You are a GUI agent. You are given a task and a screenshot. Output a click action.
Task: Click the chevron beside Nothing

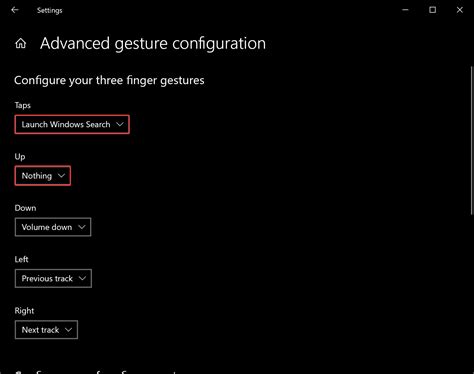61,176
